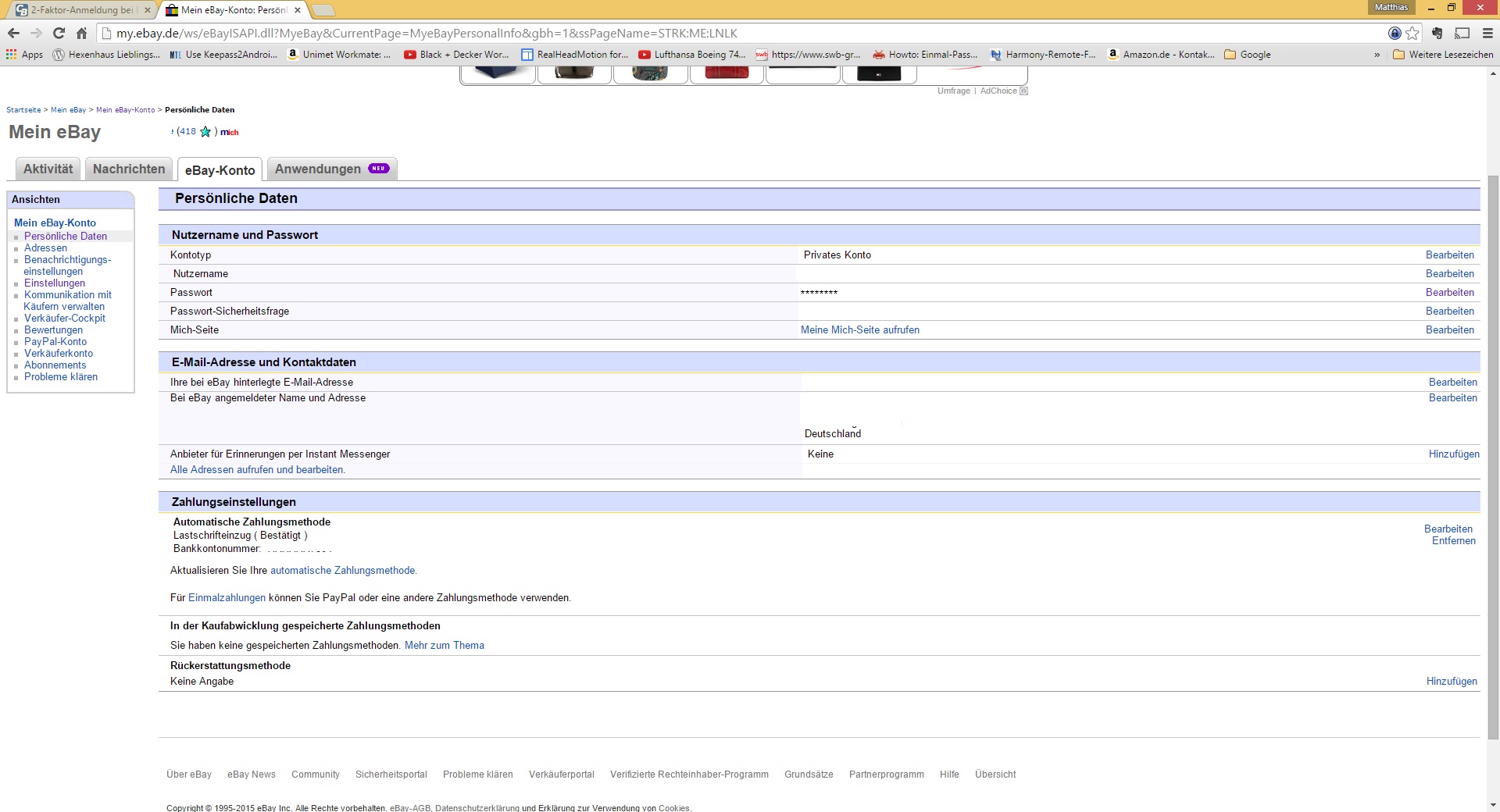The height and width of the screenshot is (812, 1500).
Task: Click Bearbeiten for Nutzername
Action: click(1449, 273)
